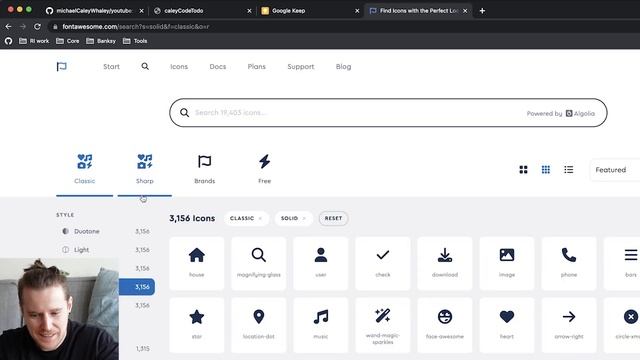Open the RI work bookmarks folder
640x360 pixels.
pyautogui.click(x=34, y=41)
